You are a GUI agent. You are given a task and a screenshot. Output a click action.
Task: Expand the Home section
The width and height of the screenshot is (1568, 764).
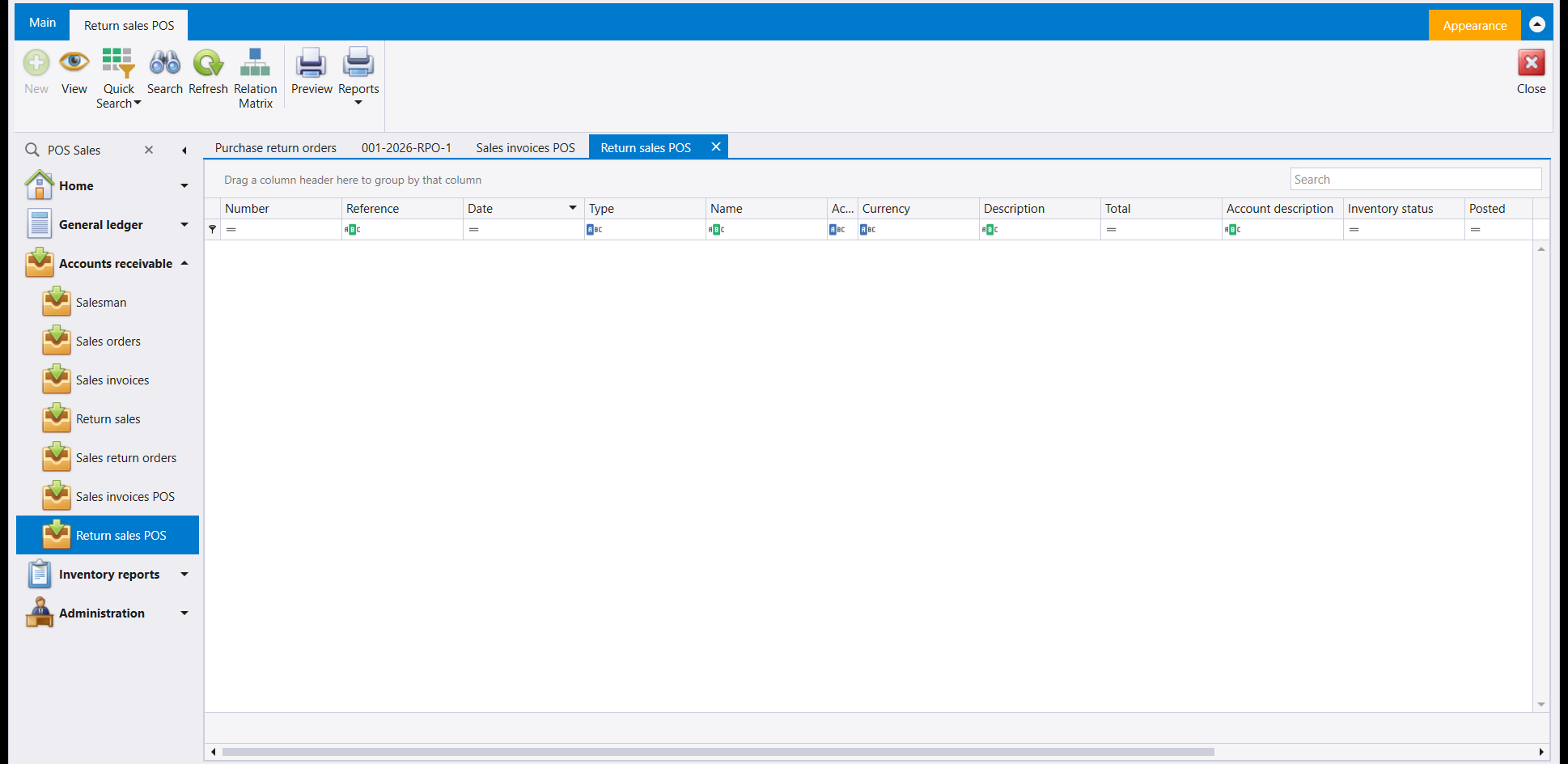(x=184, y=186)
